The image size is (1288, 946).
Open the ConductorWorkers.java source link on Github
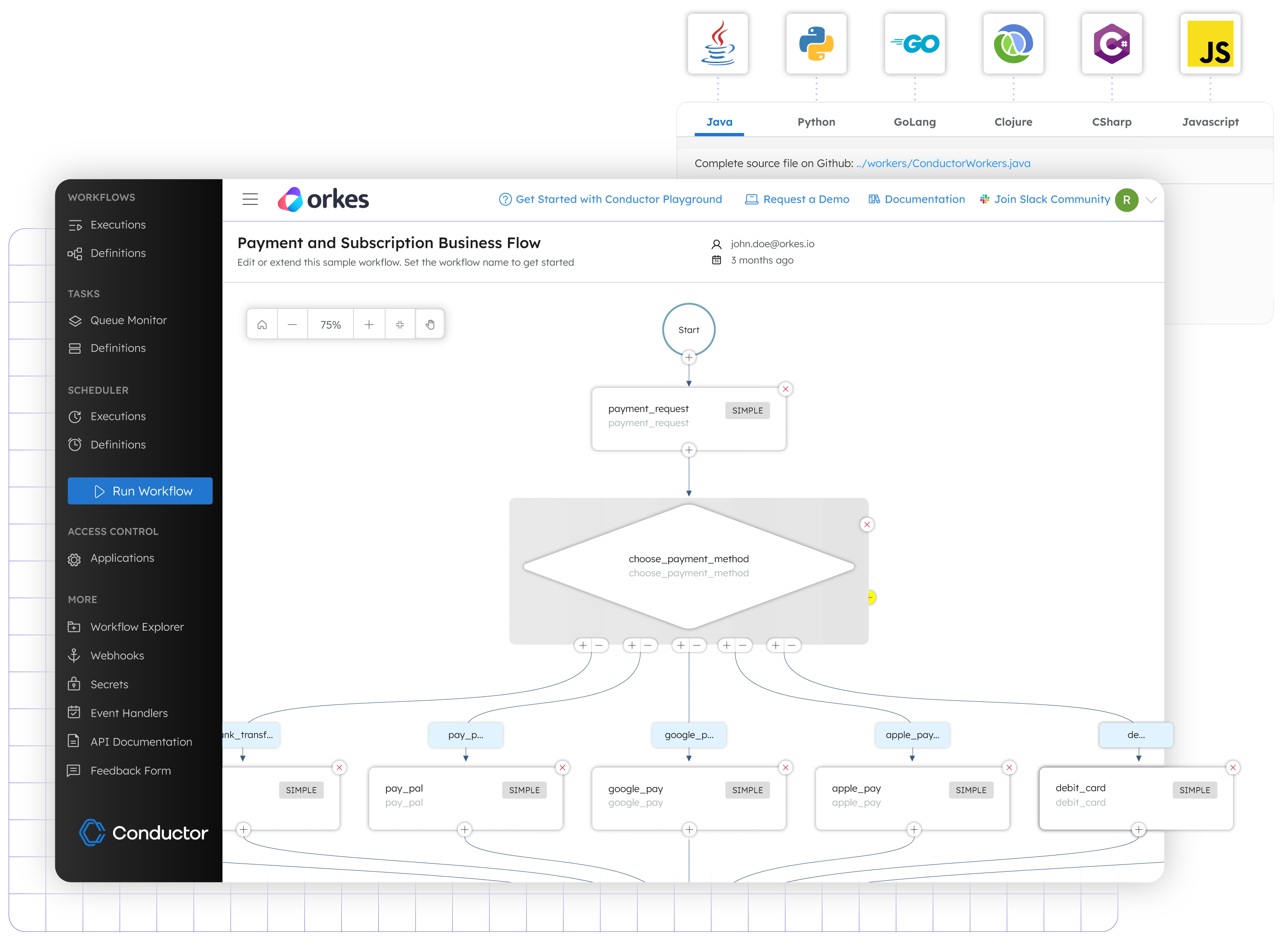point(943,163)
